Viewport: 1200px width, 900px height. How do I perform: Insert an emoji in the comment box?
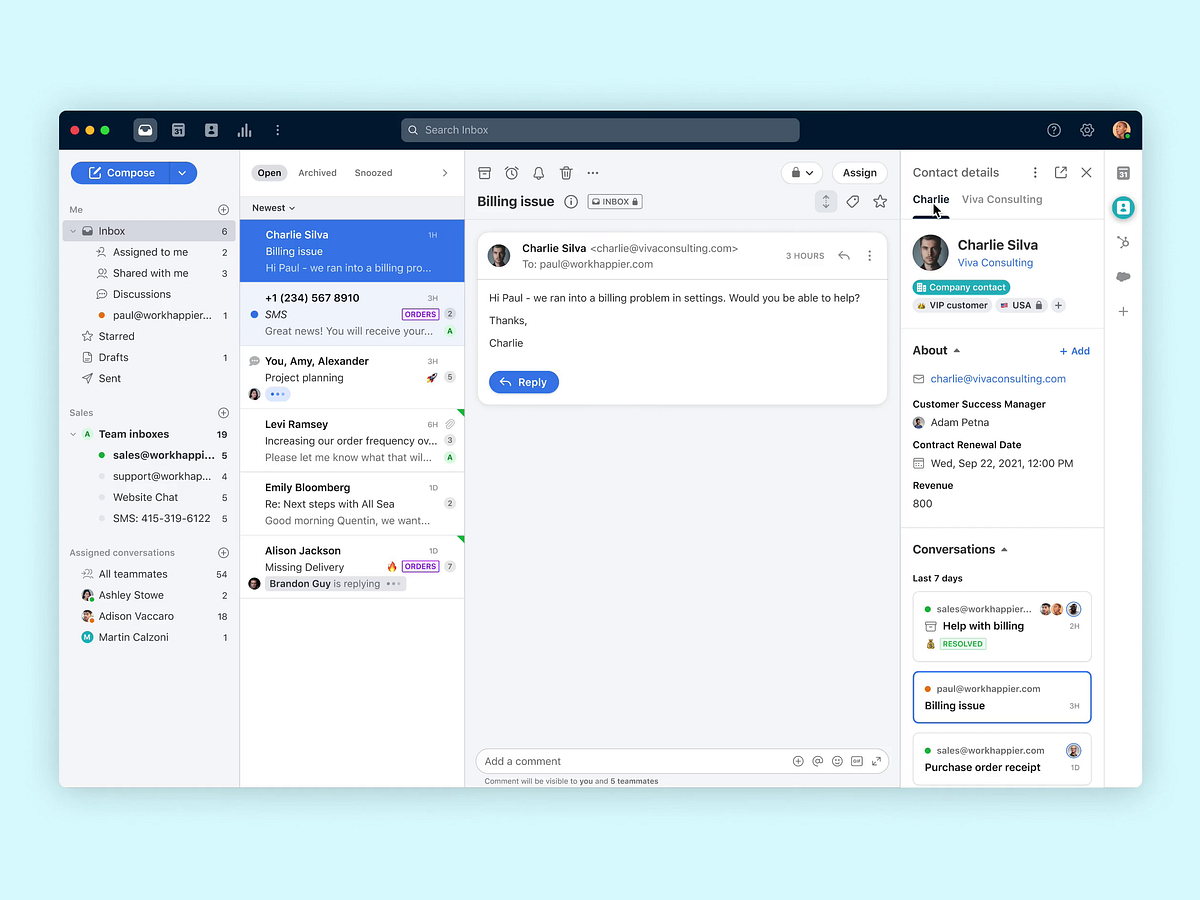(837, 761)
